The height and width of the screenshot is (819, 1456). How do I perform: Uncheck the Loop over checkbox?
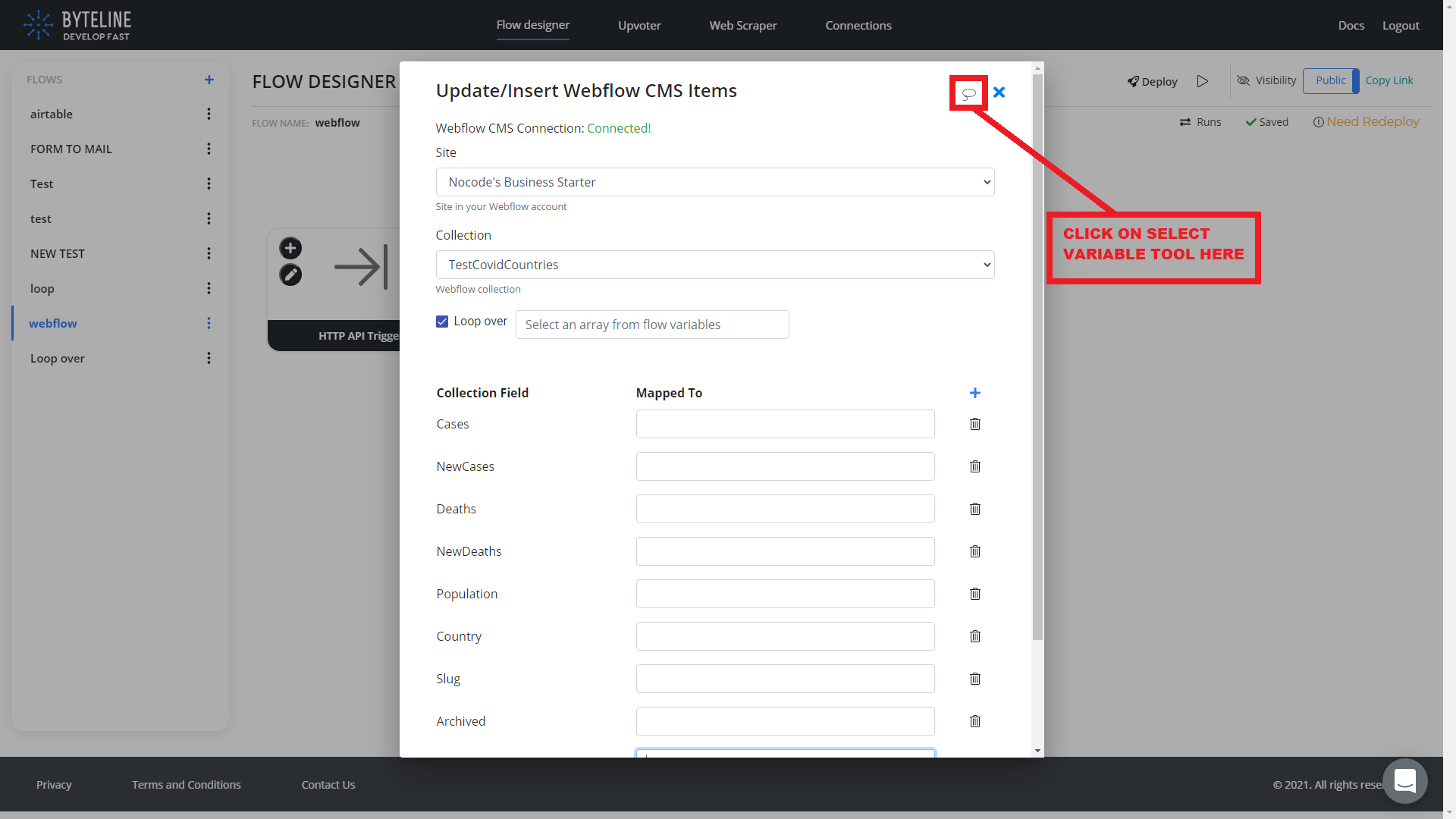442,322
